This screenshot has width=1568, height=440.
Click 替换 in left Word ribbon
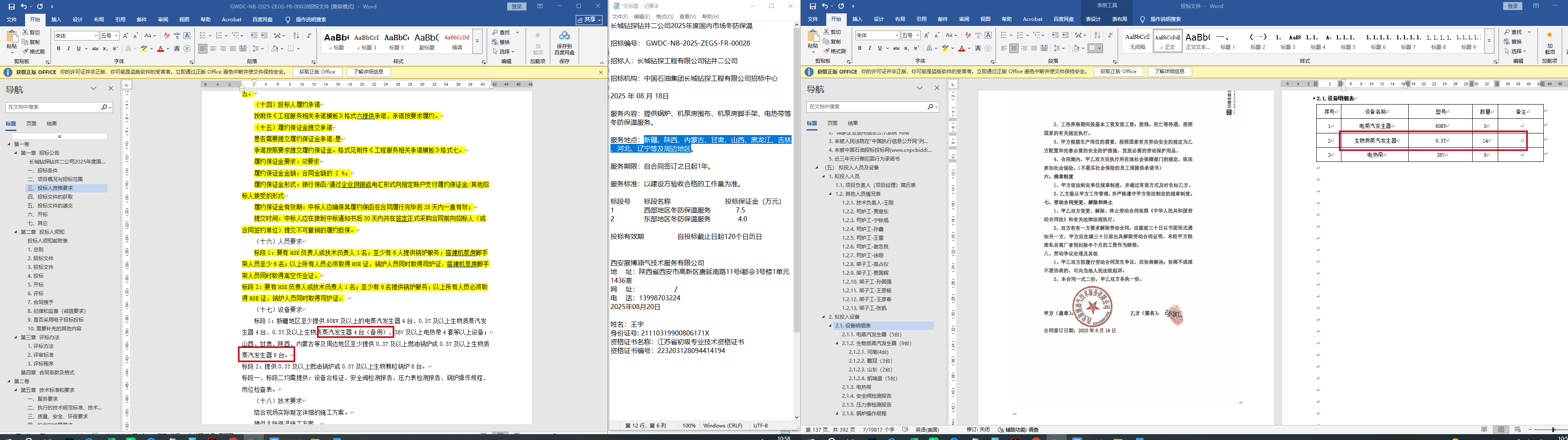502,42
